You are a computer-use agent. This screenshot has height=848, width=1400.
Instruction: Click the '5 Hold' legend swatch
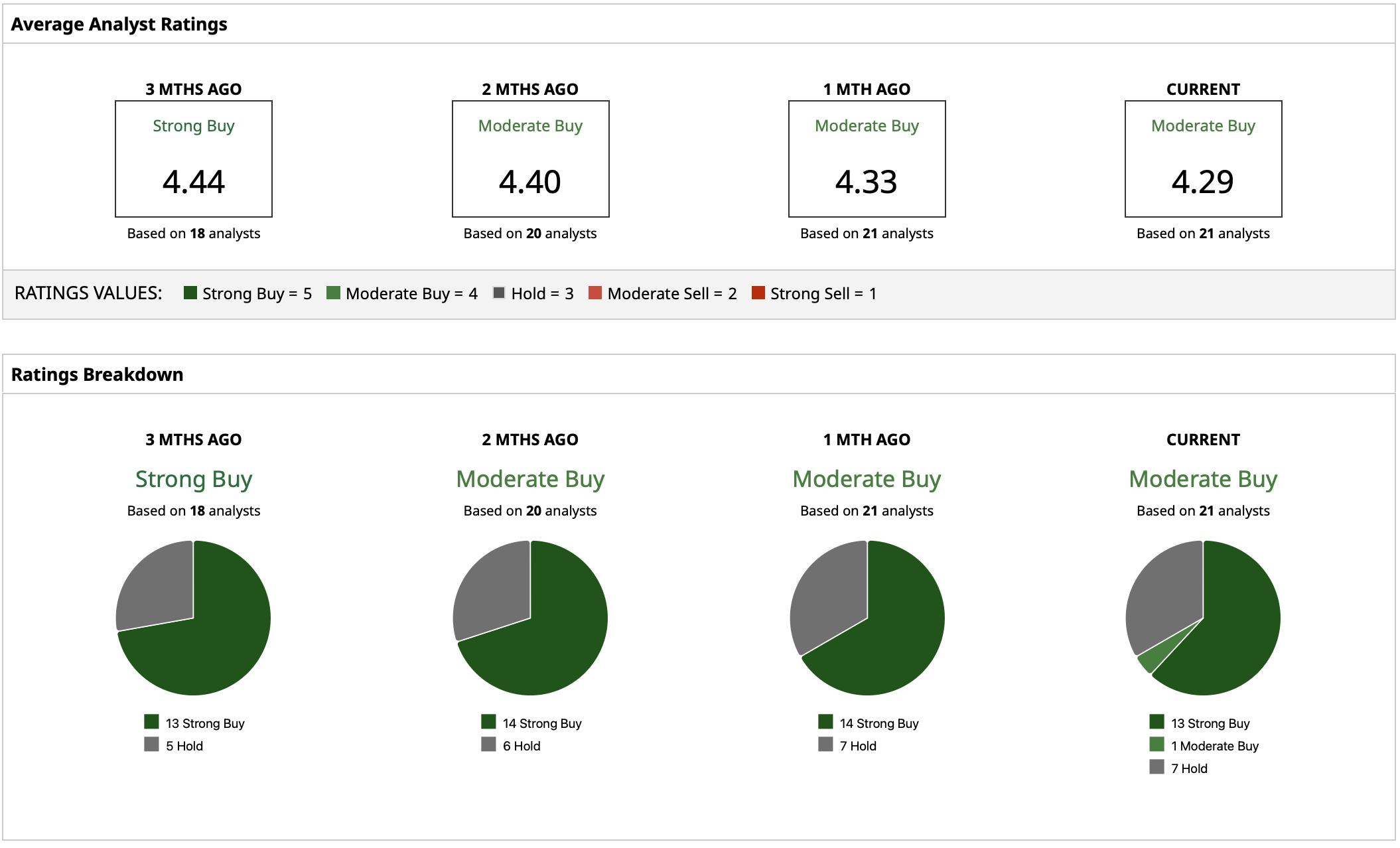click(x=151, y=744)
